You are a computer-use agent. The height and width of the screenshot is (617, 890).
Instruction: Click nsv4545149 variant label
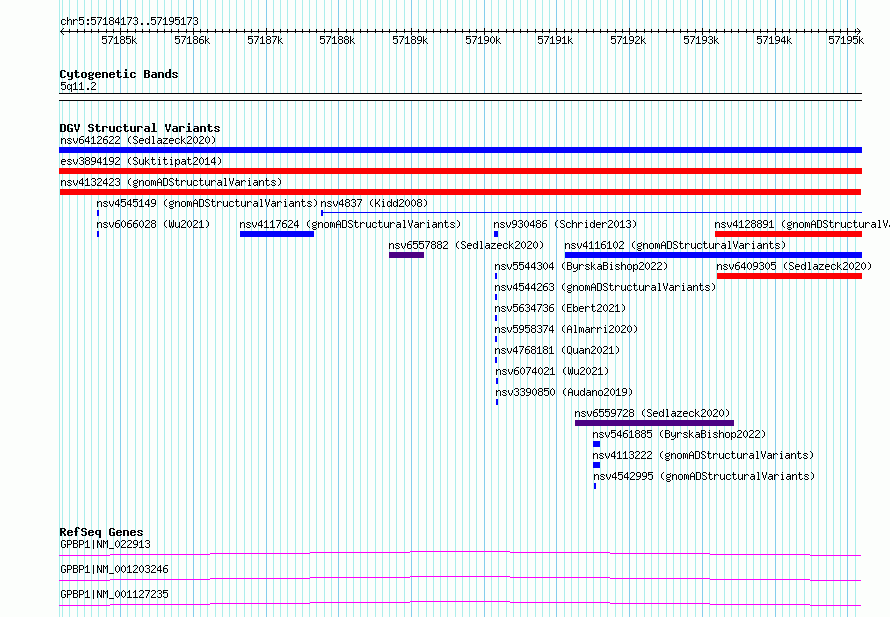[x=207, y=203]
